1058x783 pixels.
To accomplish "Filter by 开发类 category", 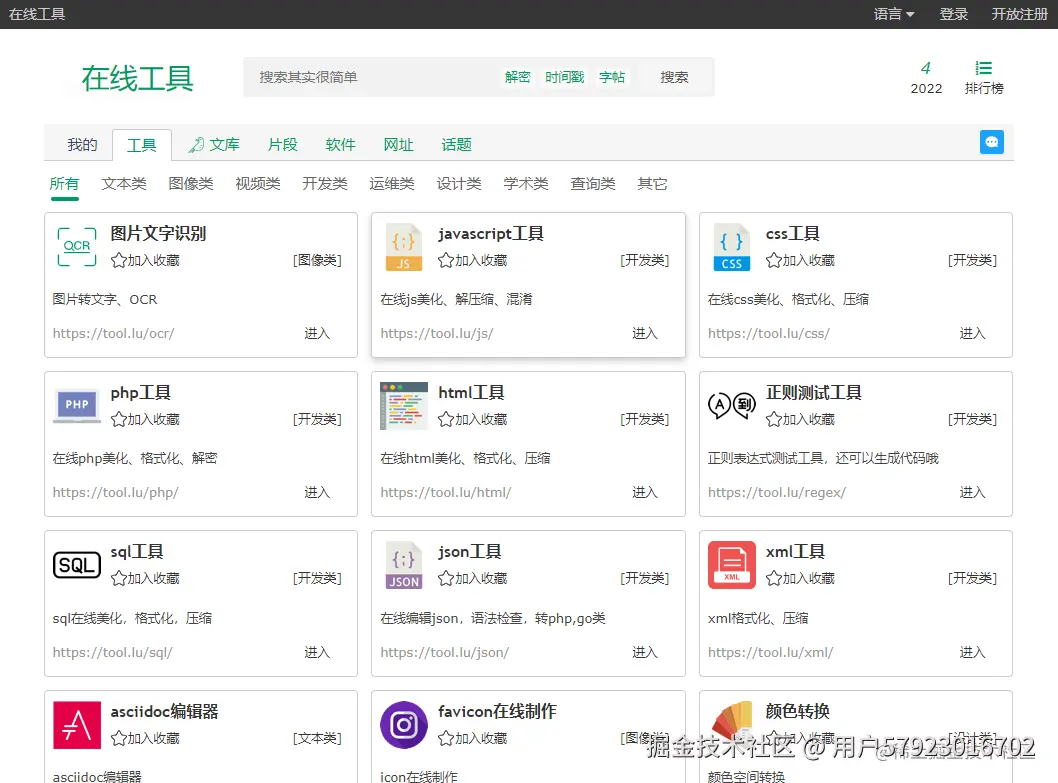I will [325, 184].
